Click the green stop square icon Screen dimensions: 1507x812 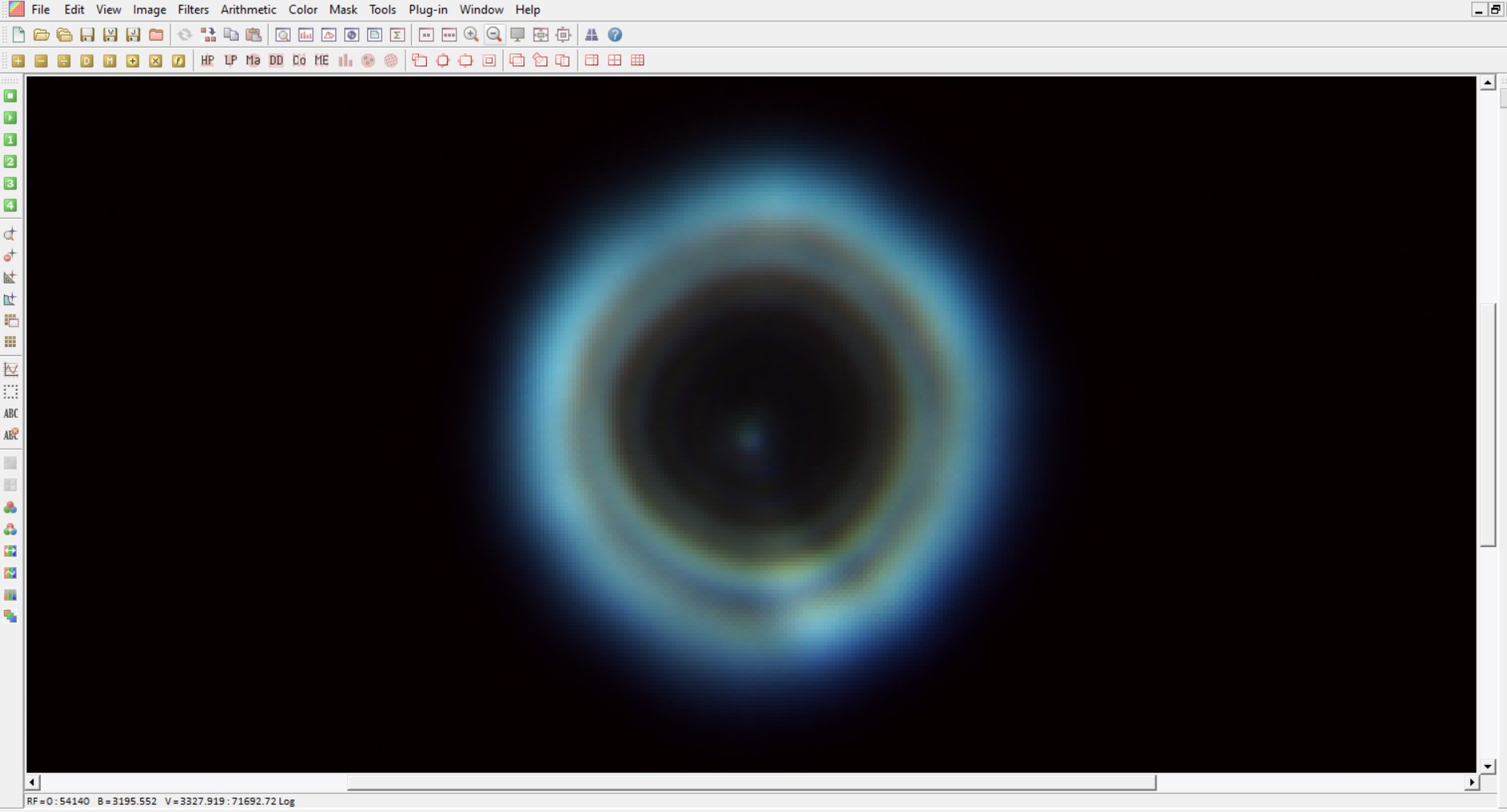(x=10, y=96)
